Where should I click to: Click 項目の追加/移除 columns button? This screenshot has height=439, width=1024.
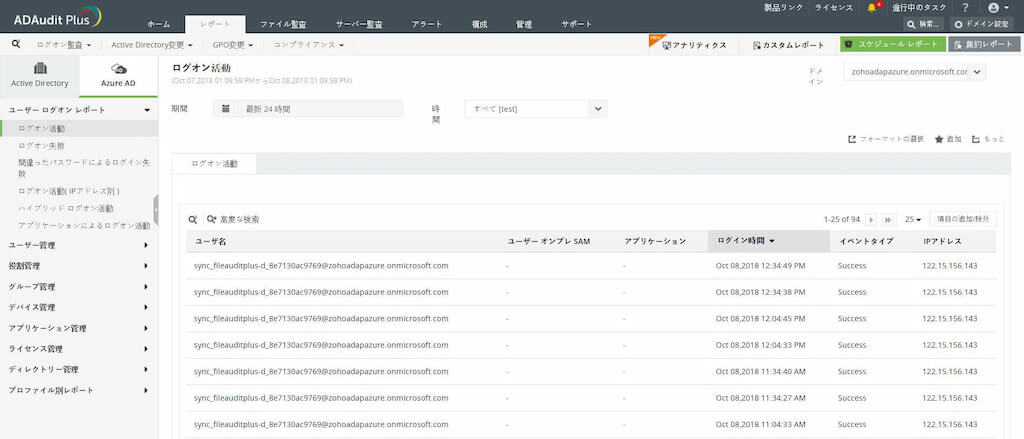(963, 220)
